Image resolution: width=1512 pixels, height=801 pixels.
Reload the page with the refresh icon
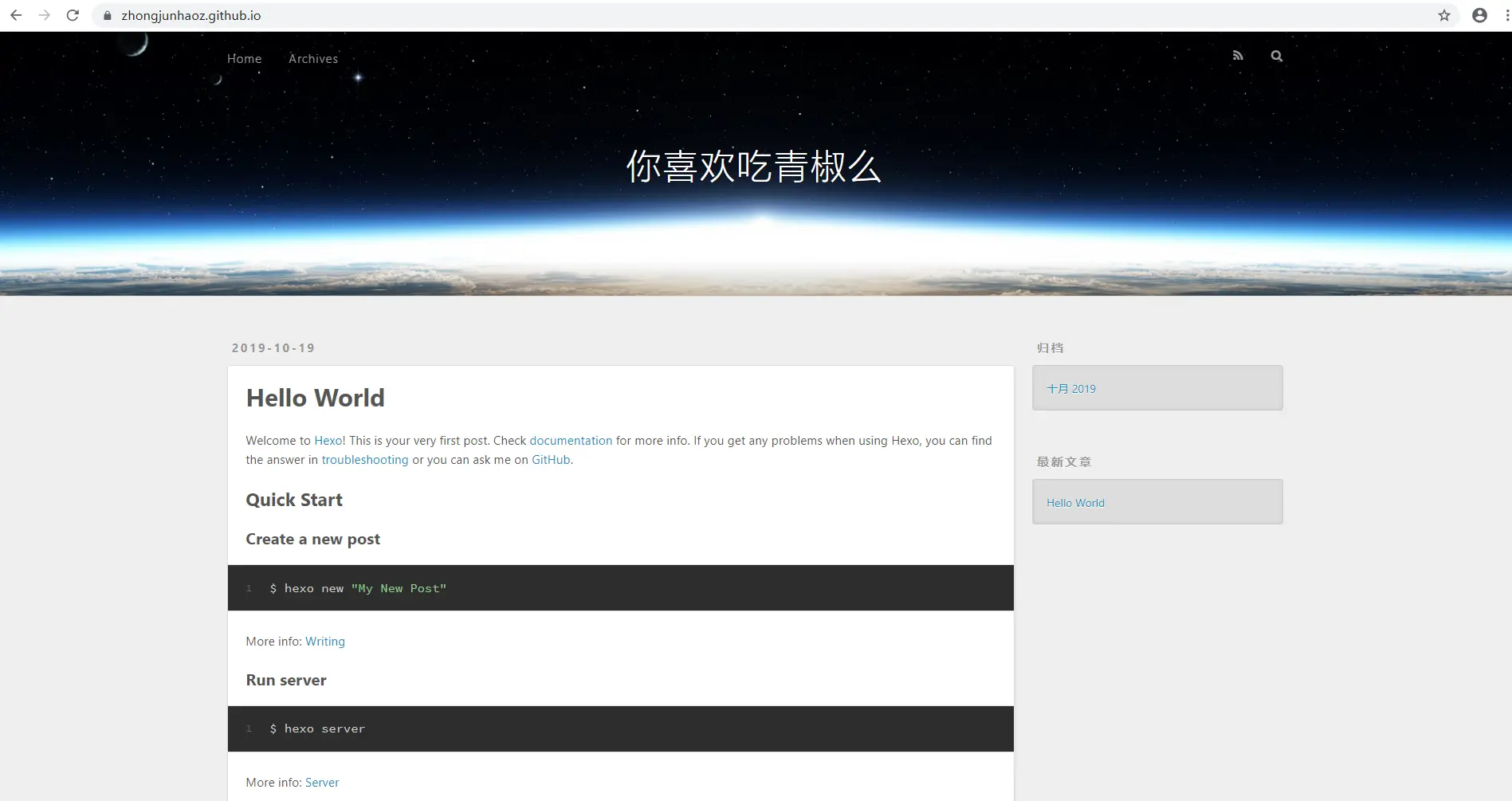click(x=73, y=15)
